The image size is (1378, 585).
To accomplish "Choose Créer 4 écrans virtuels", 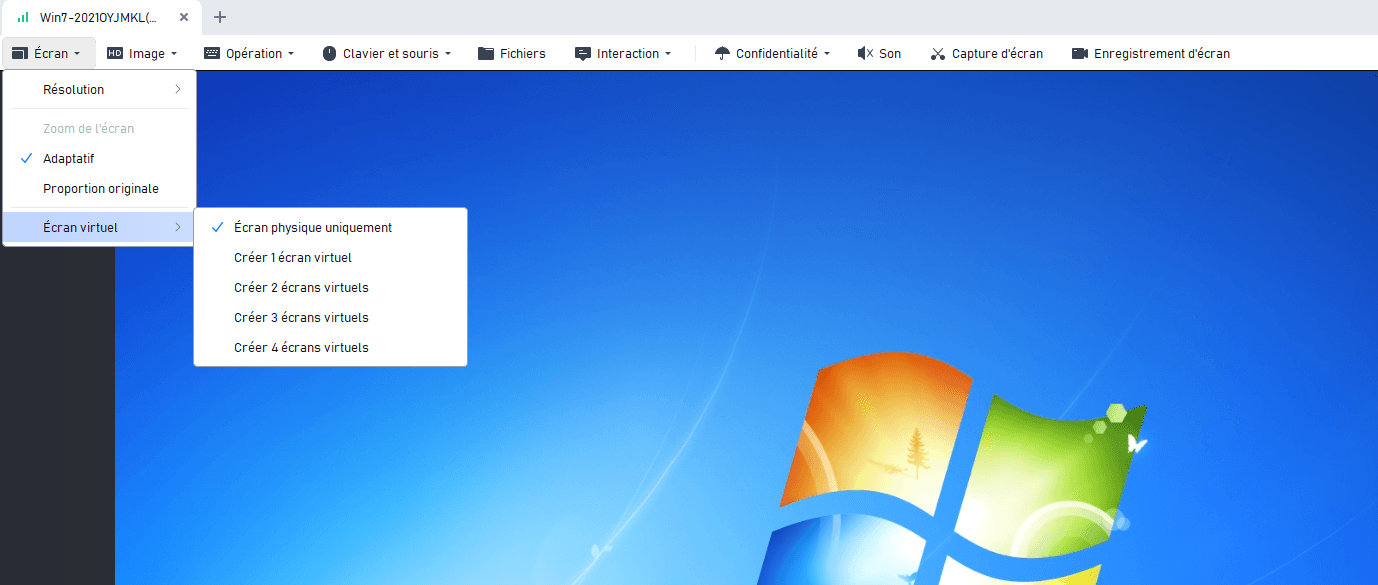I will (x=330, y=348).
